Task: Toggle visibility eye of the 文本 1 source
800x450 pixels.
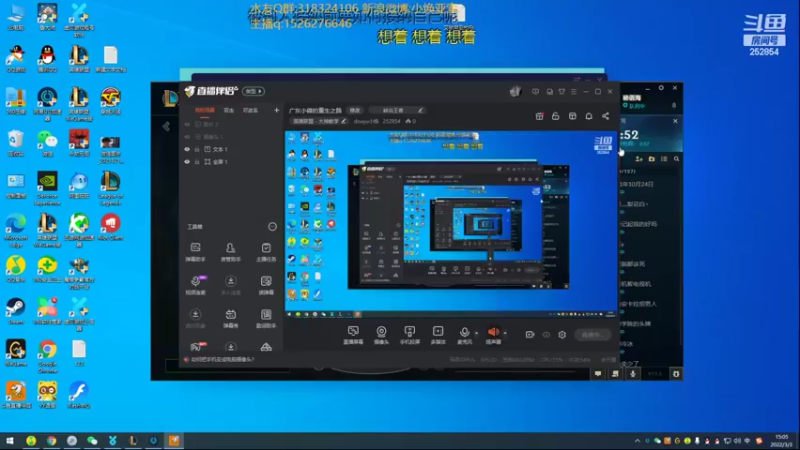Action: 187,149
